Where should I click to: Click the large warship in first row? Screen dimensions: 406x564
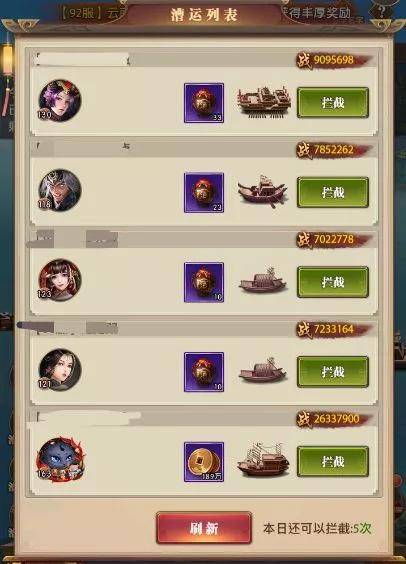264,102
